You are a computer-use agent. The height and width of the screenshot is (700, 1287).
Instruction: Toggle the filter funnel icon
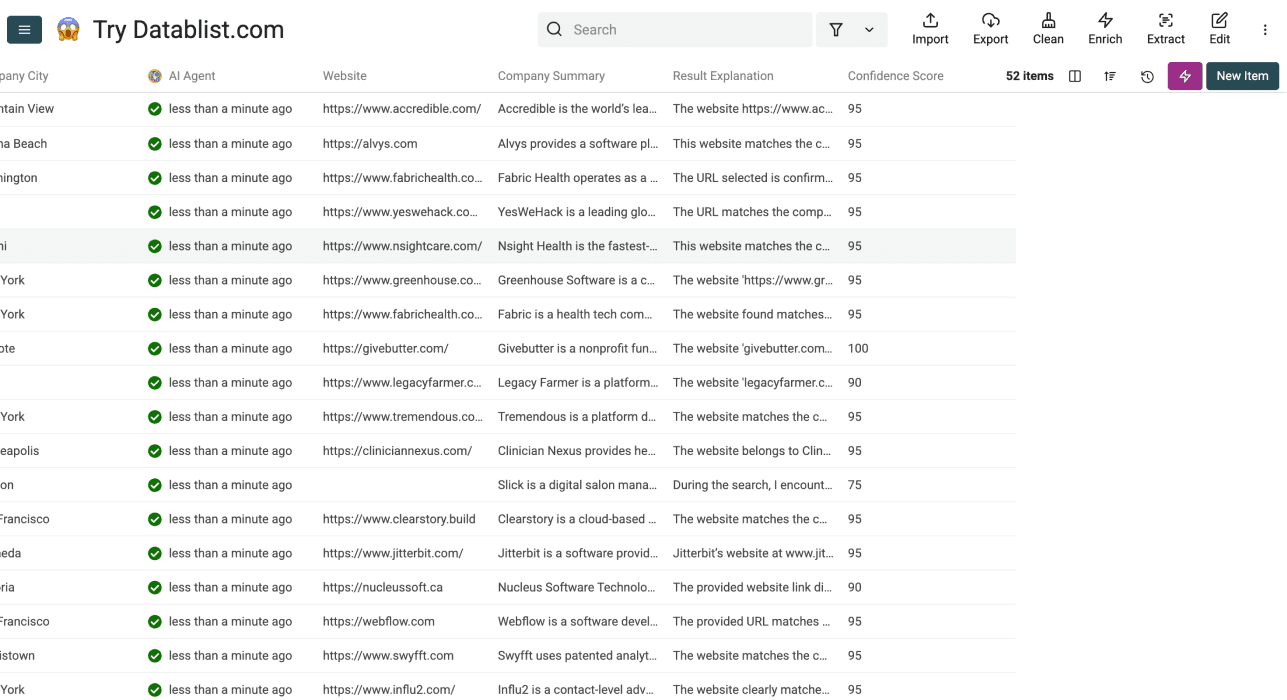tap(835, 29)
